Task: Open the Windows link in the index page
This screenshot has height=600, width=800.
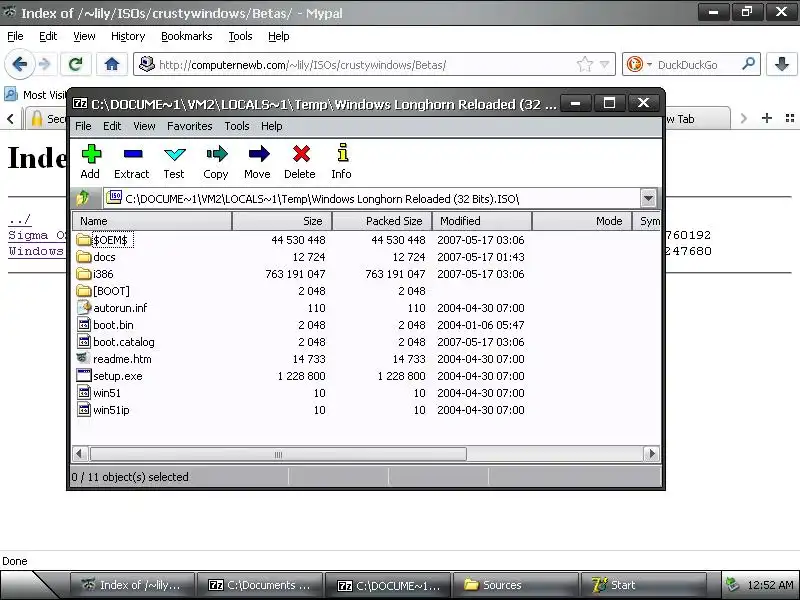Action: (37, 251)
